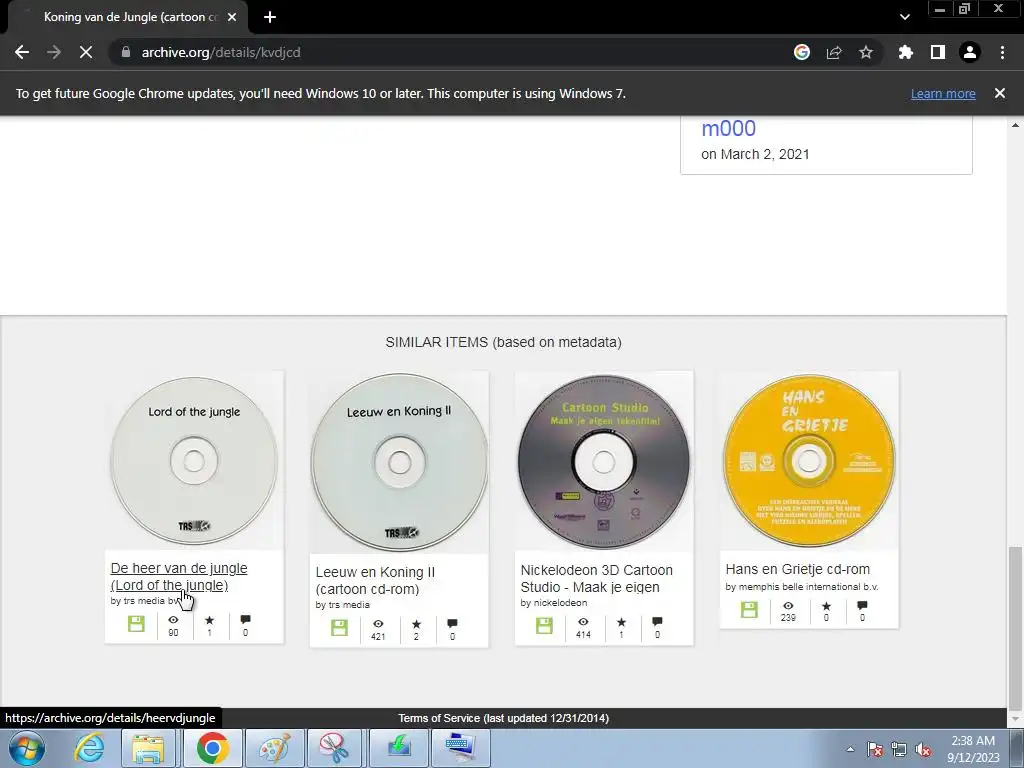
Task: Click 'by nickelodeon' creator text
Action: [x=554, y=603]
